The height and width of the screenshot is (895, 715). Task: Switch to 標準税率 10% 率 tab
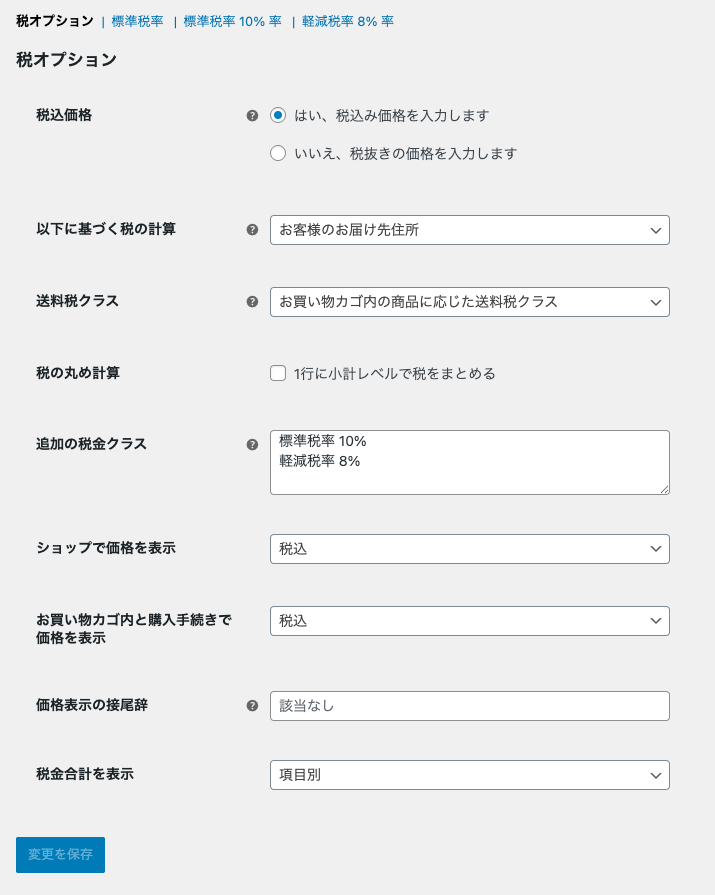pos(232,21)
